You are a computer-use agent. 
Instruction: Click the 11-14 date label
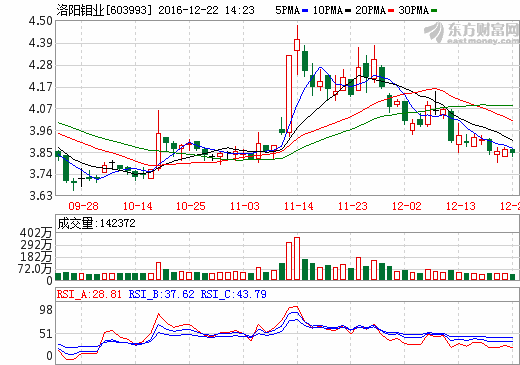(x=299, y=206)
